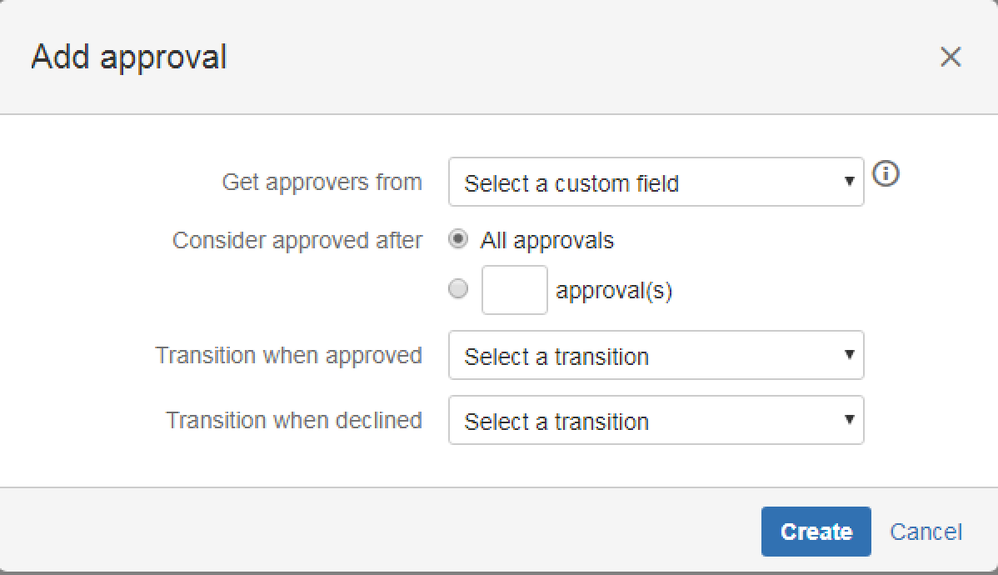Click the Transition when declined label
Screen dimensions: 998x575
294,420
